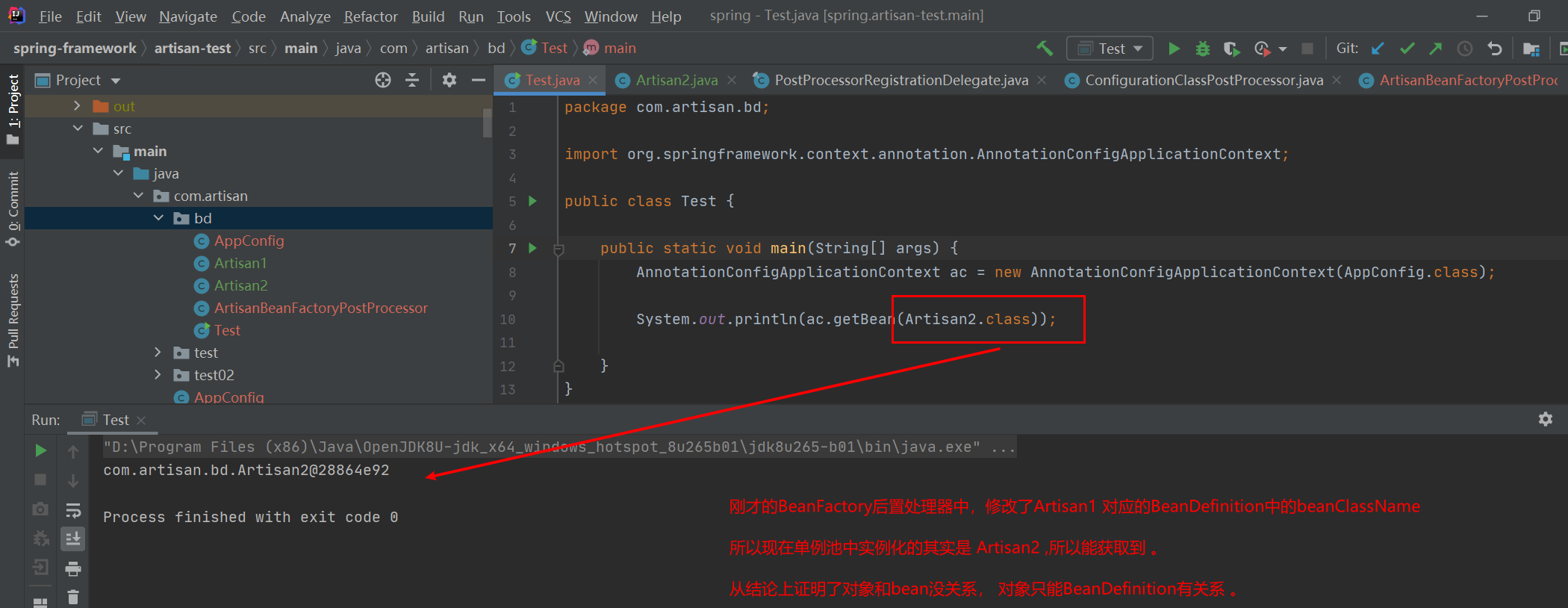Viewport: 1568px width, 608px height.
Task: Show Git history clock icon
Action: tap(1465, 49)
